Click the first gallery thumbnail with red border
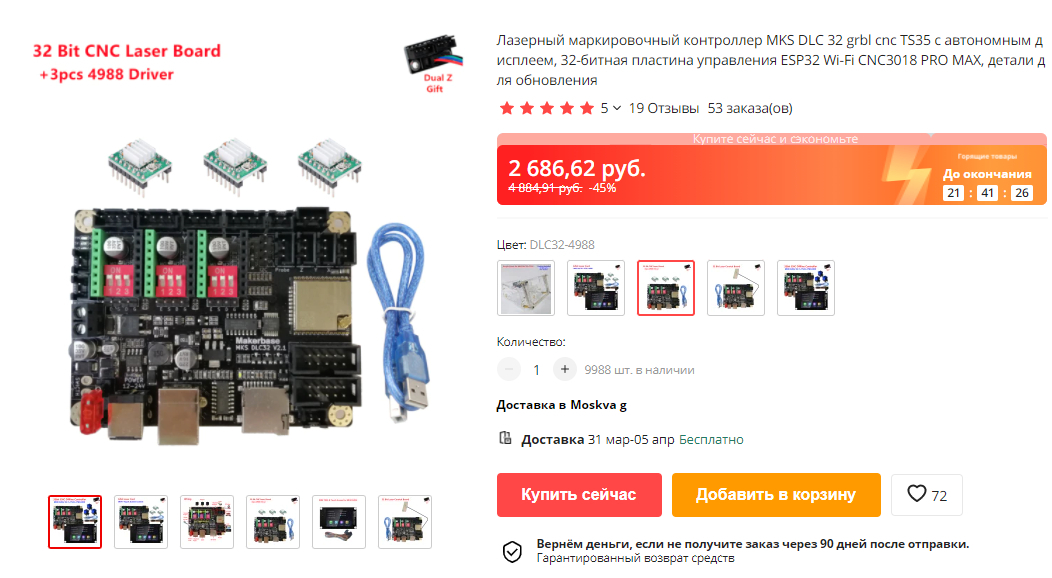 coord(75,522)
